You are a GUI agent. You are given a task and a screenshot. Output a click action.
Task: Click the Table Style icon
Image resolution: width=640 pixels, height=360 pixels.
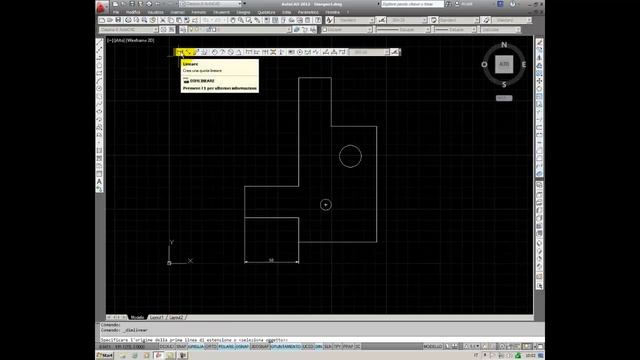[434, 20]
